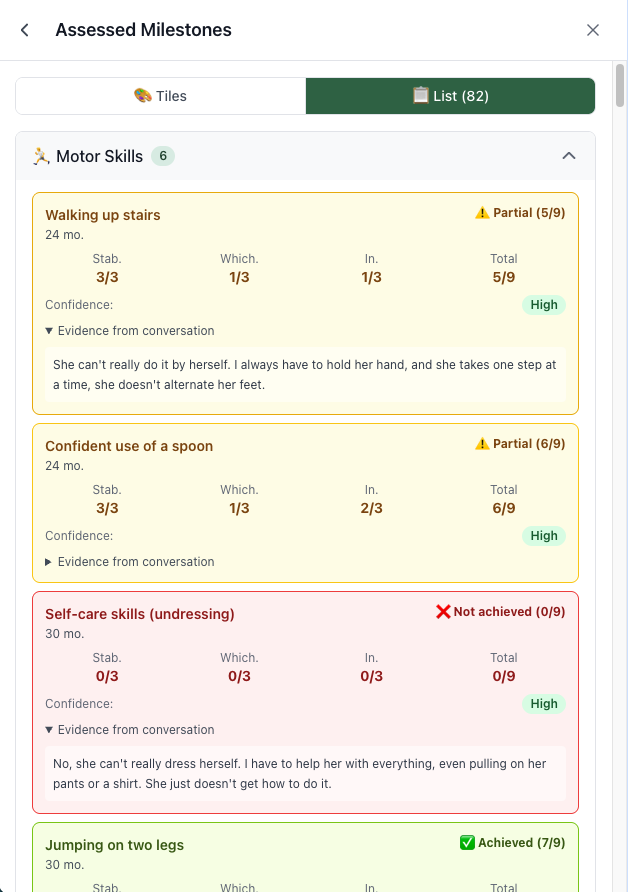Click the vertical scrollbar thumb
The image size is (628, 892).
point(620,85)
